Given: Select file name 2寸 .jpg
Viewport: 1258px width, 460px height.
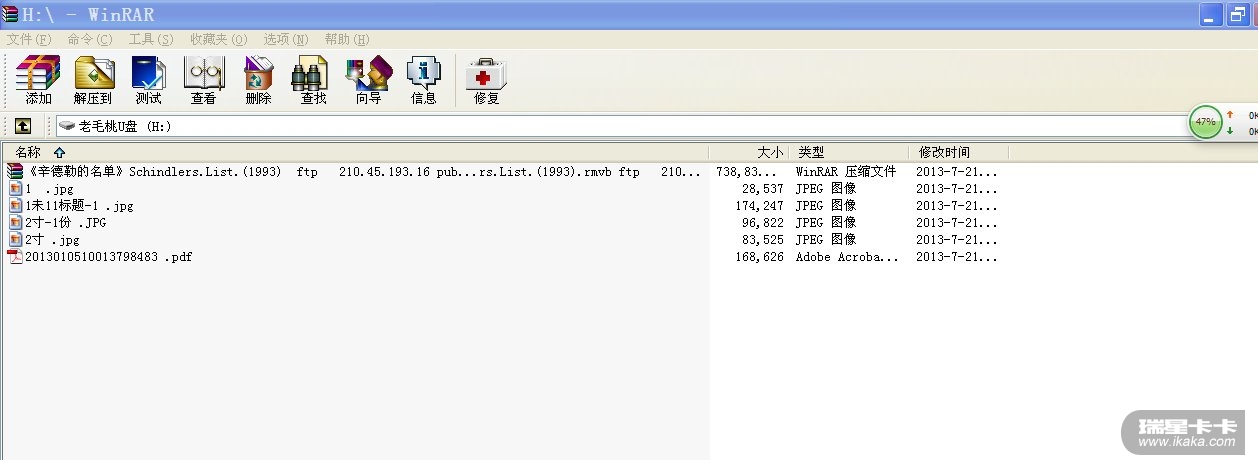Looking at the screenshot, I should 52,239.
